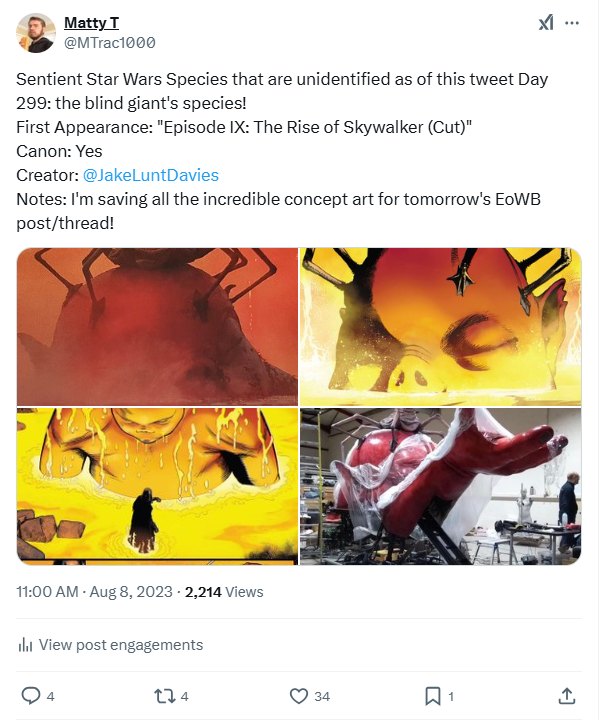This screenshot has height=720, width=602.
Task: Open the @MTrac1000 handle link
Action: tap(109, 42)
